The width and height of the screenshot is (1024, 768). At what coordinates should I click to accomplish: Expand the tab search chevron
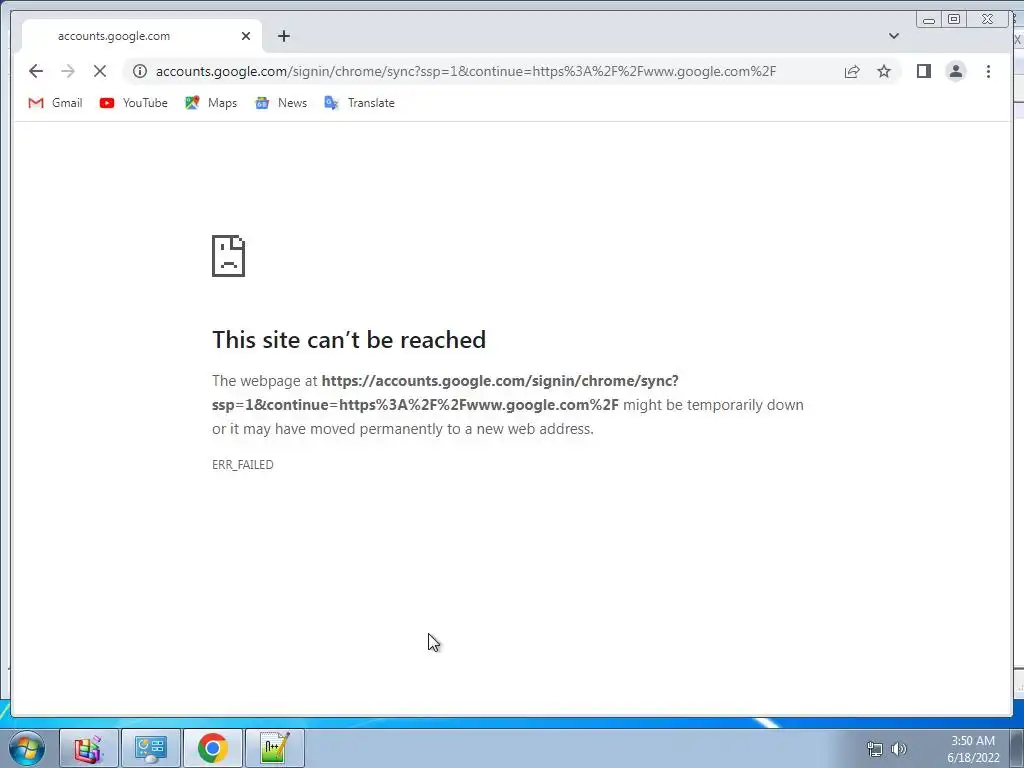pyautogui.click(x=894, y=36)
